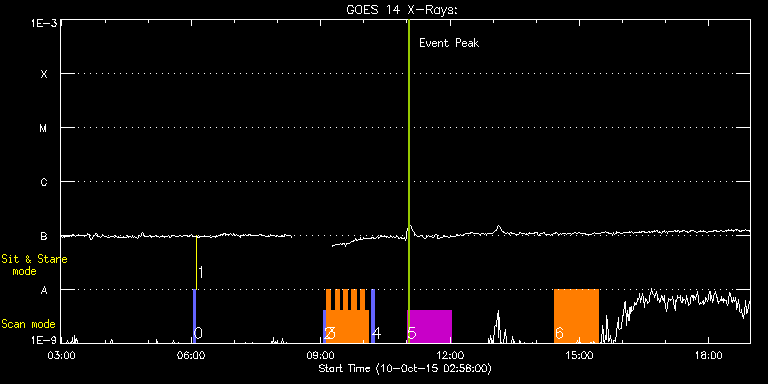Select the large orange block labeled 6
768x384 pixels.
576,316
